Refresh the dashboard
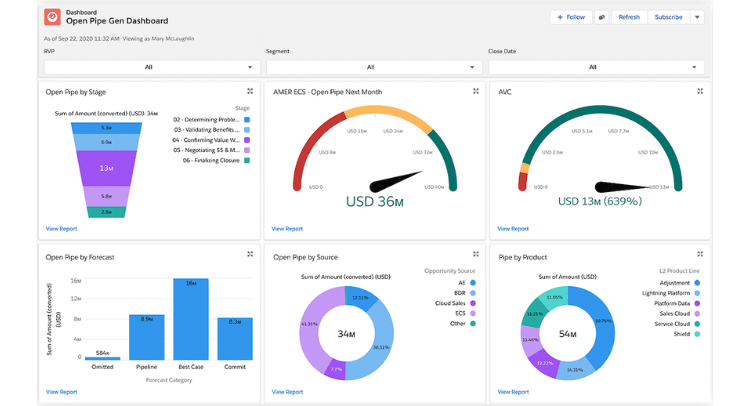 629,17
